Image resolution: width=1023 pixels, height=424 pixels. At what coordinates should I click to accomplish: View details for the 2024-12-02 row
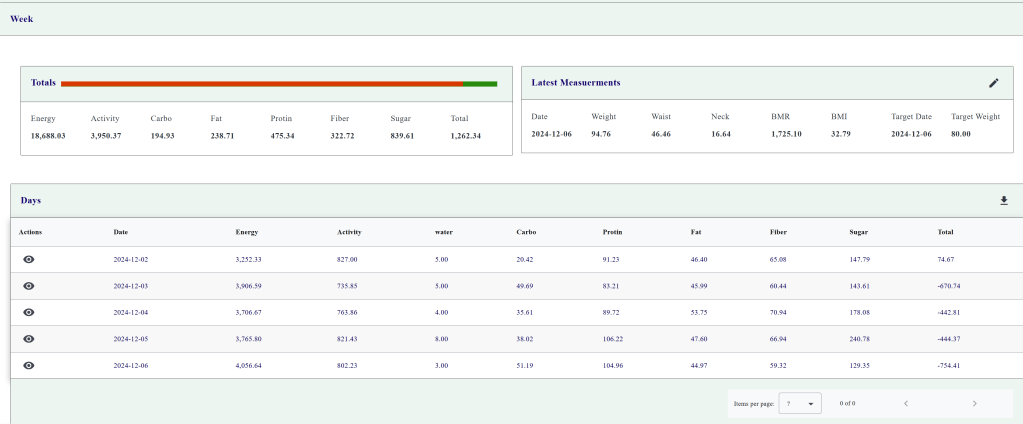[29, 259]
